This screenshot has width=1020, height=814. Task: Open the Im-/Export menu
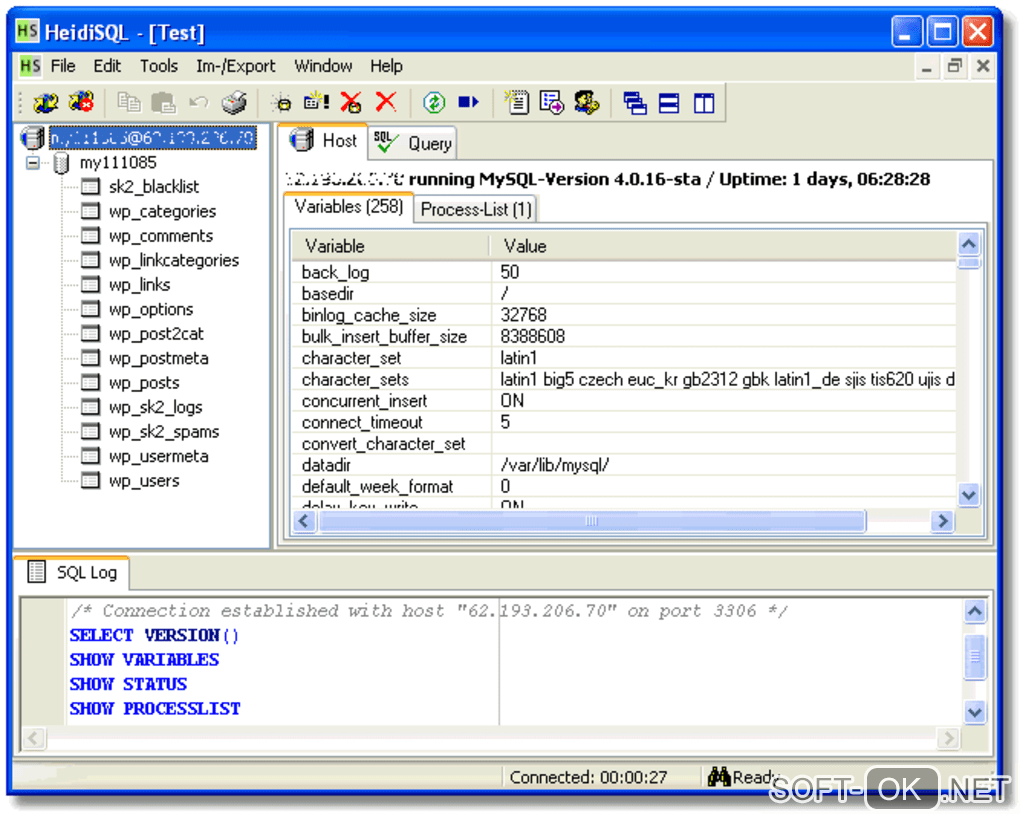pos(235,66)
